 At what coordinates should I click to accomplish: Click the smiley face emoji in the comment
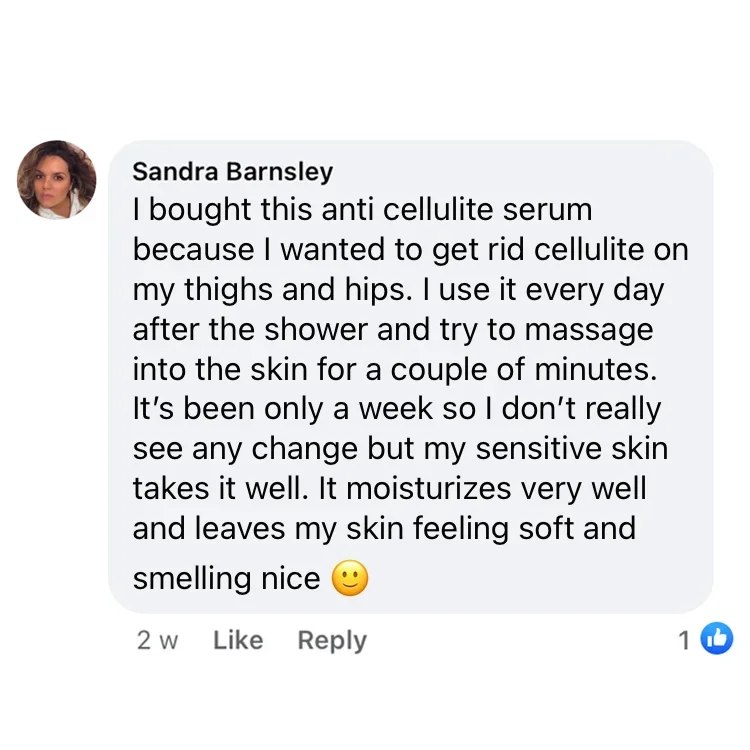[349, 578]
